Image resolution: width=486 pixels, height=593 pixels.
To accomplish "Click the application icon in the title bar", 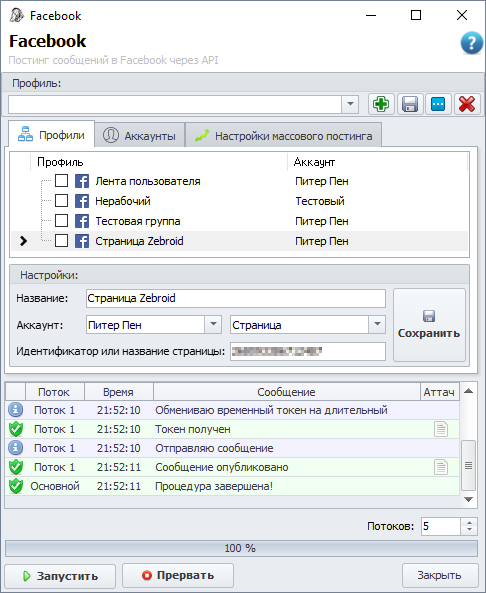I will 16,16.
